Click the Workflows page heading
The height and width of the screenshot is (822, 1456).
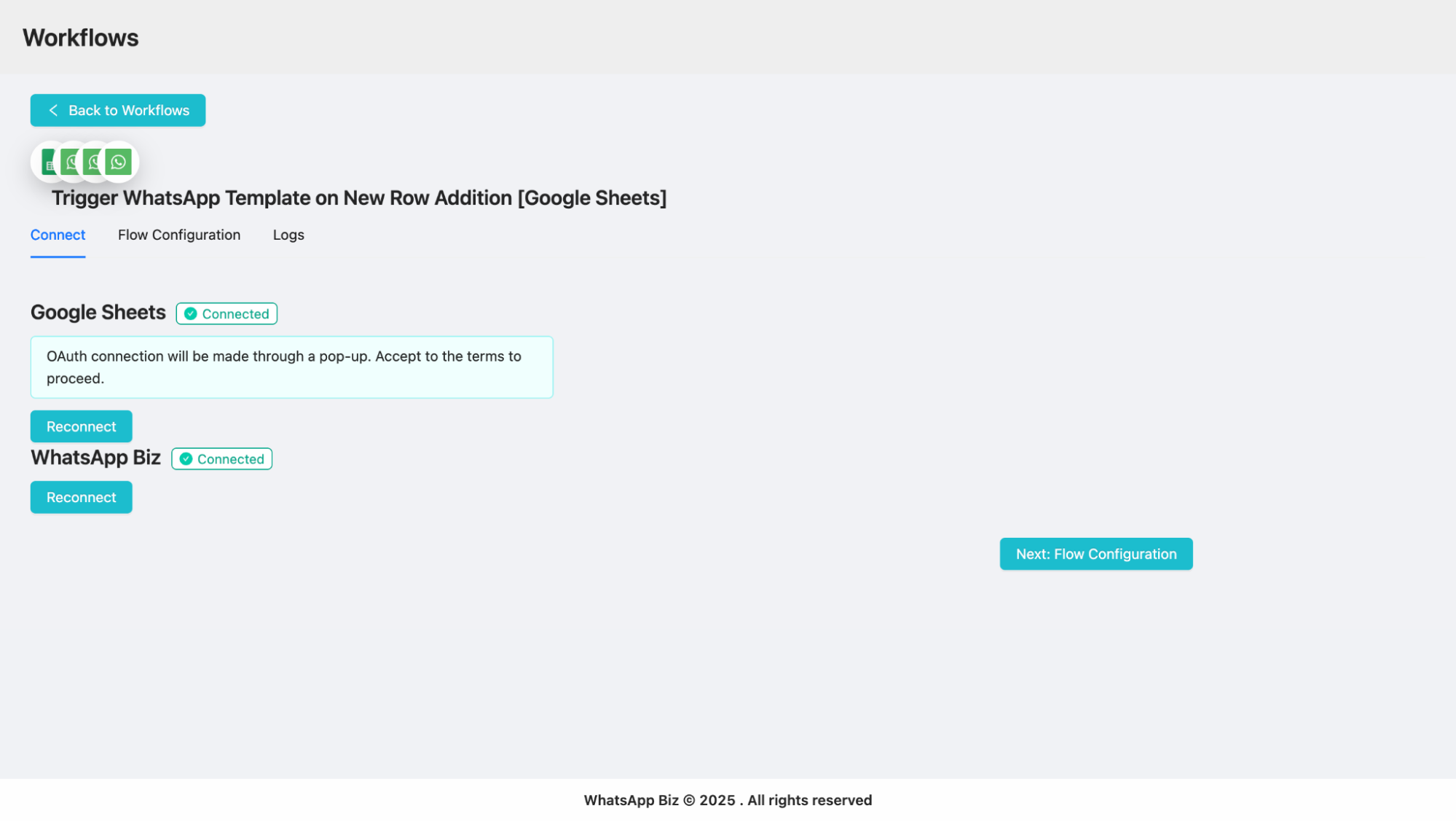point(80,38)
